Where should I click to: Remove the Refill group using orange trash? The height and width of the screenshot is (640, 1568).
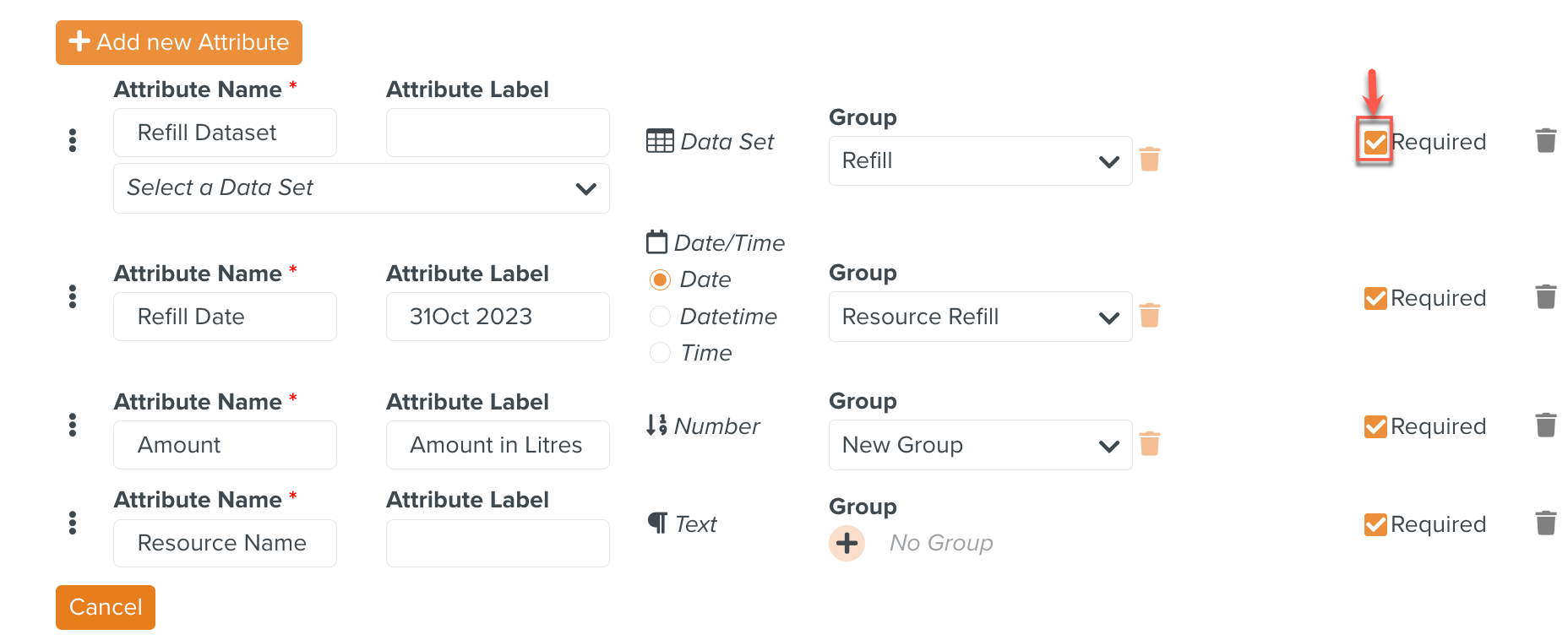pyautogui.click(x=1149, y=160)
